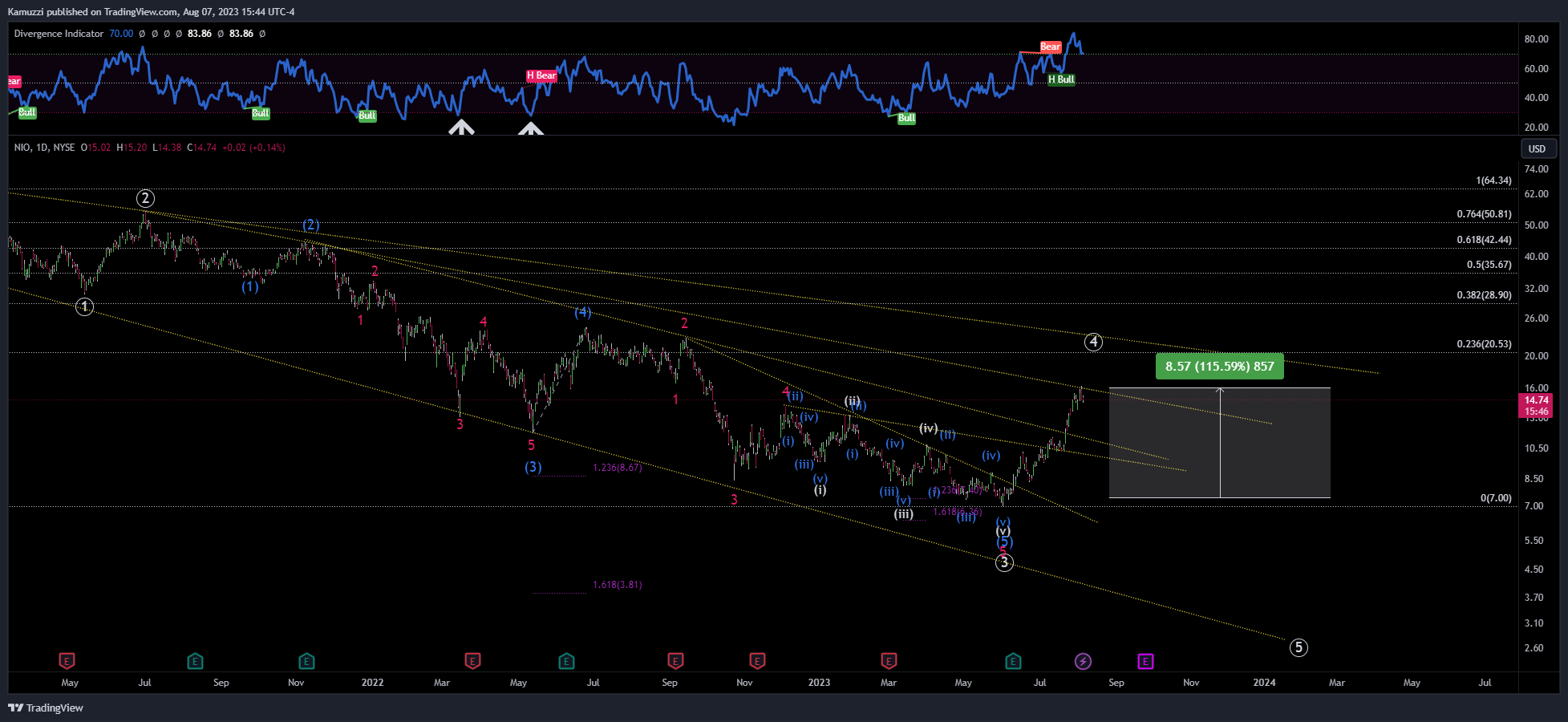Select the H Bull divergence label
The width and height of the screenshot is (1568, 722).
click(x=1061, y=79)
